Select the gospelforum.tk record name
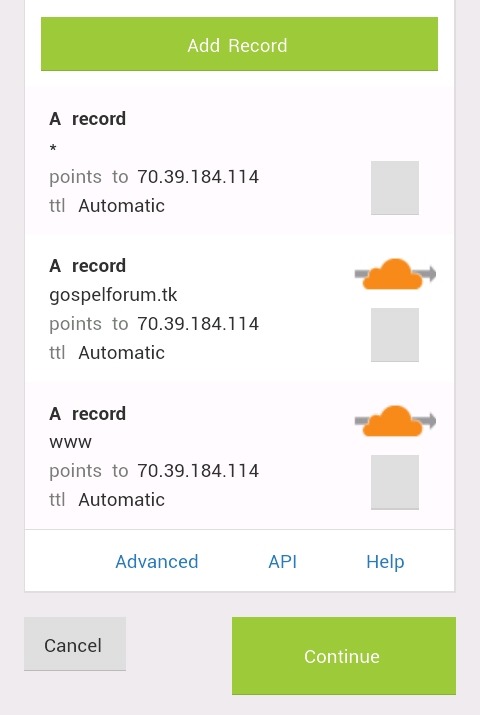This screenshot has width=480, height=715. (x=113, y=295)
